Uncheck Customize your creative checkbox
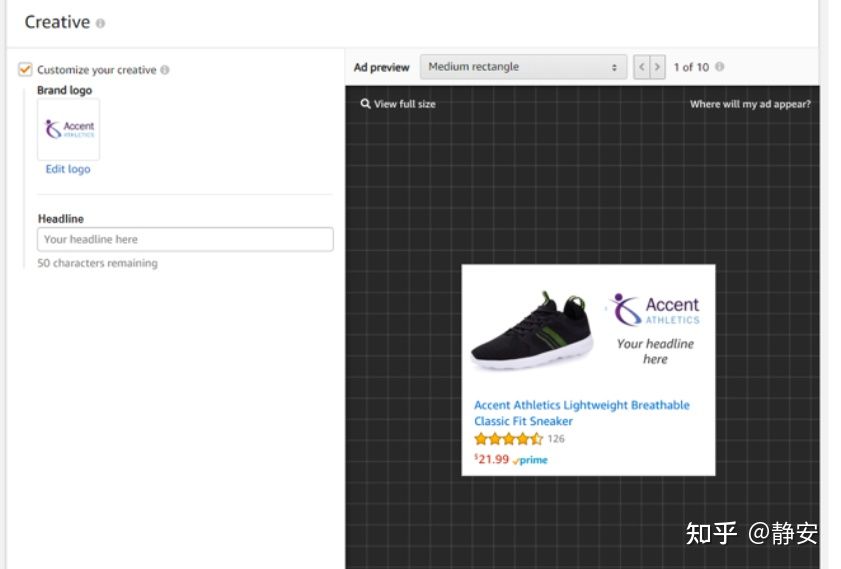This screenshot has height=569, width=841. 25,69
